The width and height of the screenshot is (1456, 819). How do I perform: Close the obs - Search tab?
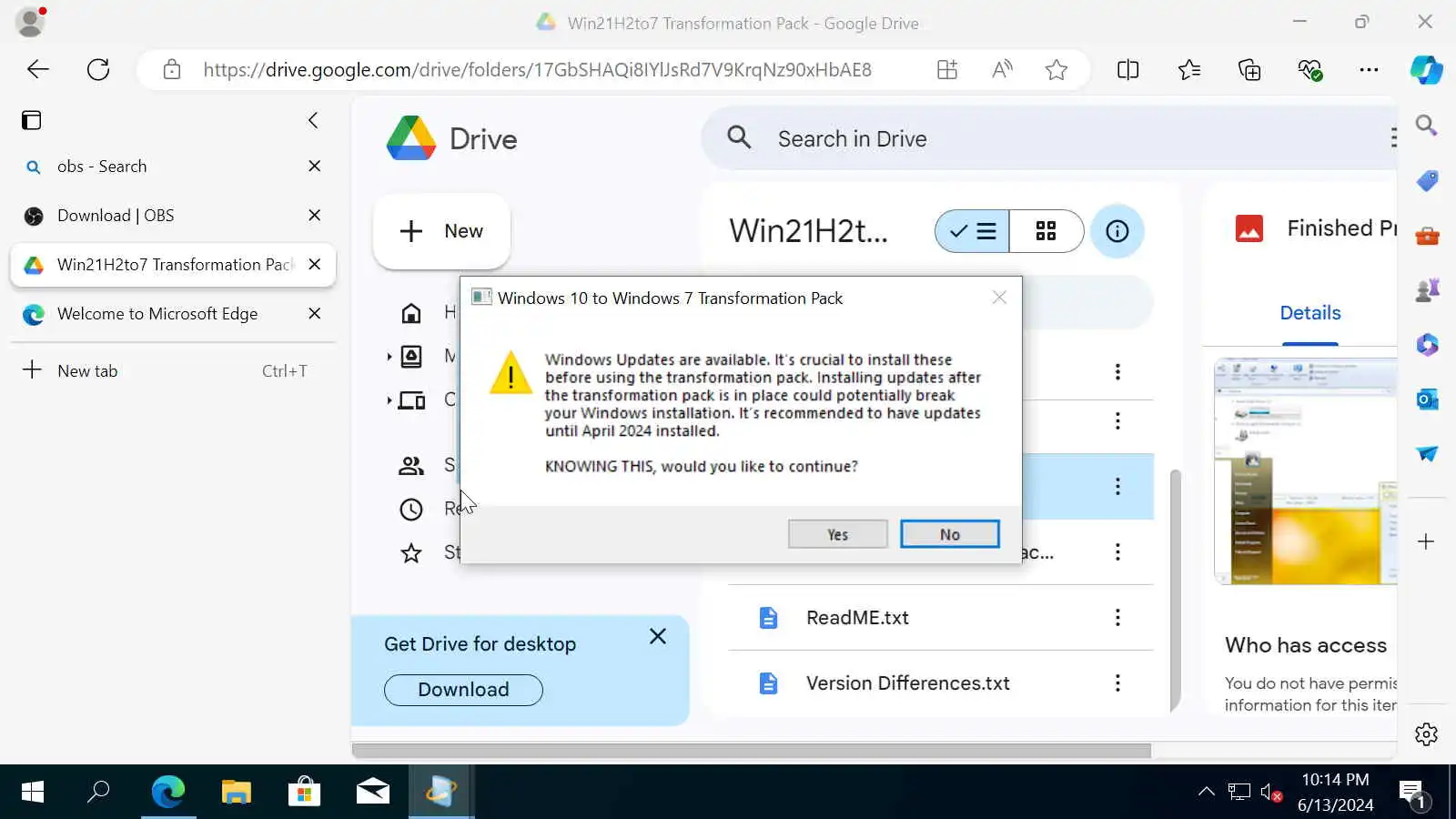(x=314, y=167)
